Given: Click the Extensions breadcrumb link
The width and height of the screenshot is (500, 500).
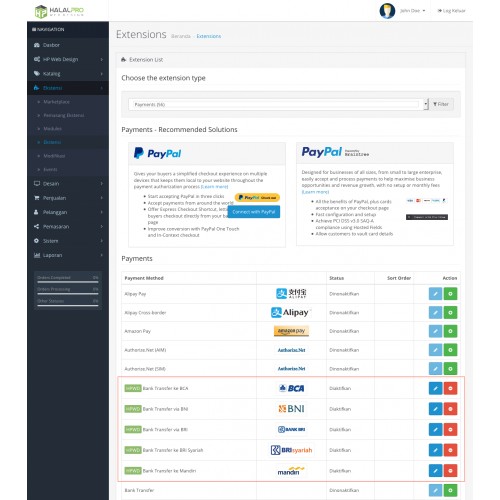Looking at the screenshot, I should coord(209,36).
